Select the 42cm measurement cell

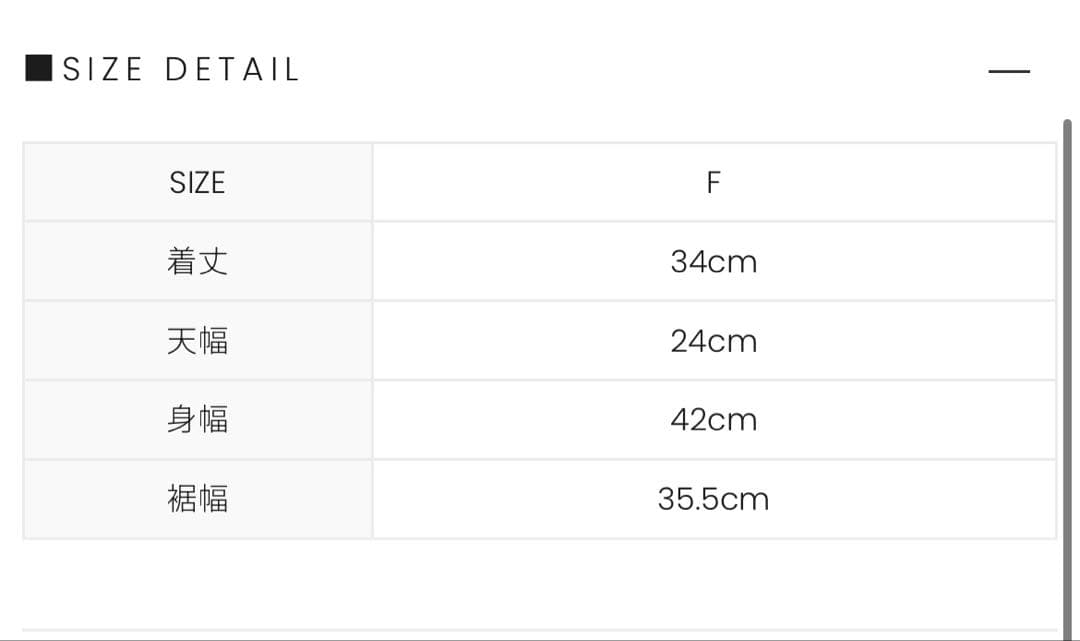[713, 420]
